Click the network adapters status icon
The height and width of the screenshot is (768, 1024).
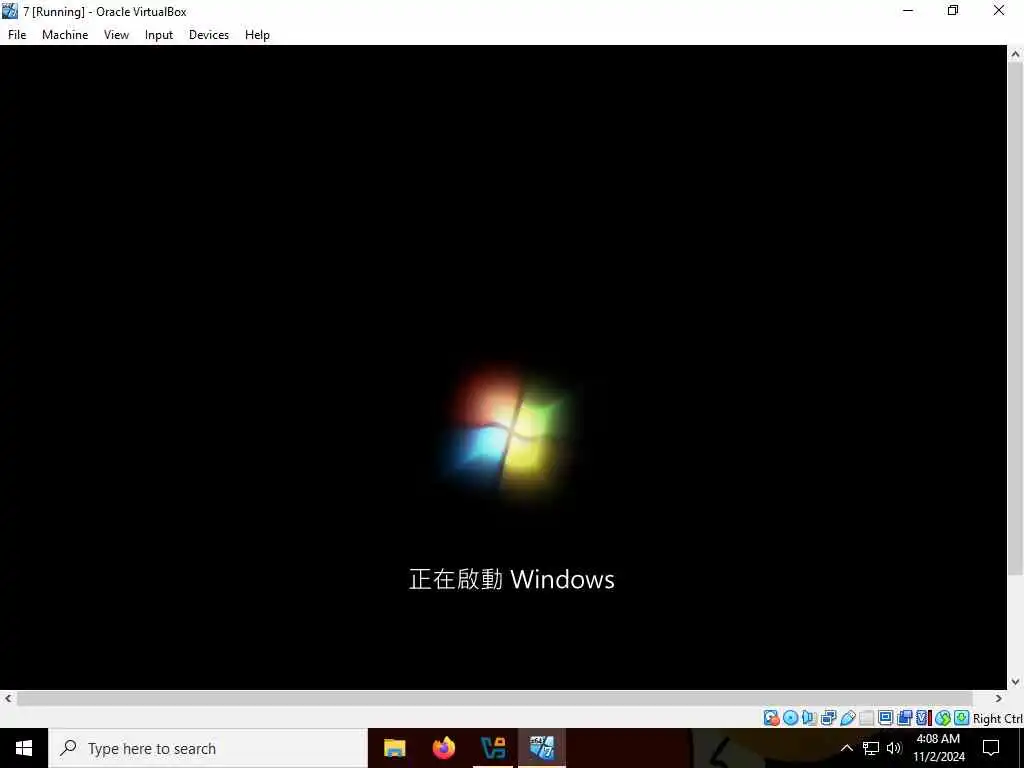pyautogui.click(x=829, y=718)
